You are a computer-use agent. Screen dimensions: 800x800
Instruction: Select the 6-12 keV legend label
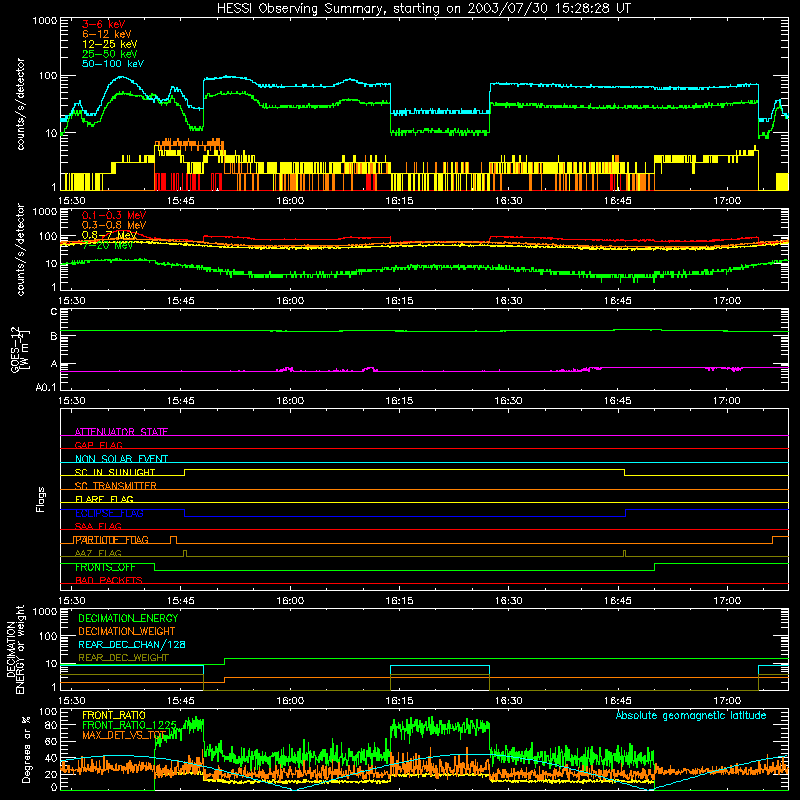click(107, 34)
